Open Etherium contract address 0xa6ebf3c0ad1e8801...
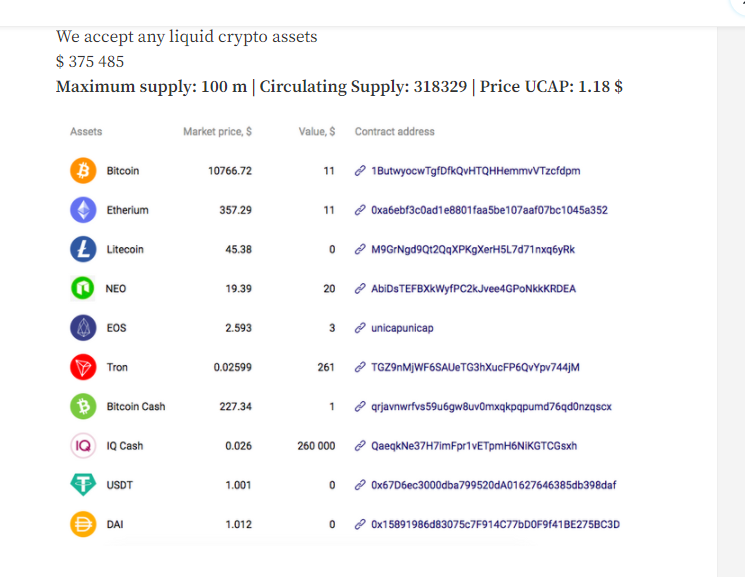Screen dimensions: 745x577 click(489, 210)
